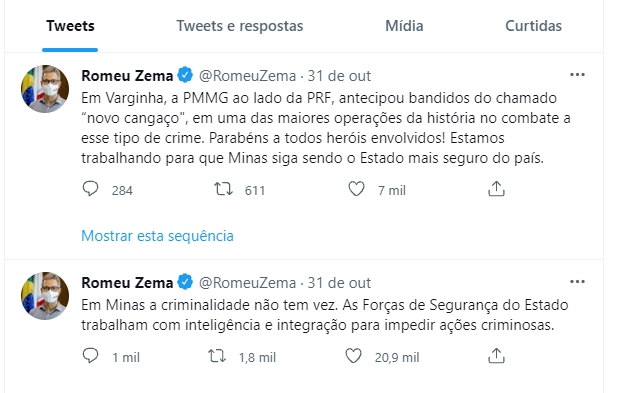Open the 31 de out timestamp on first tweet

[x=339, y=75]
